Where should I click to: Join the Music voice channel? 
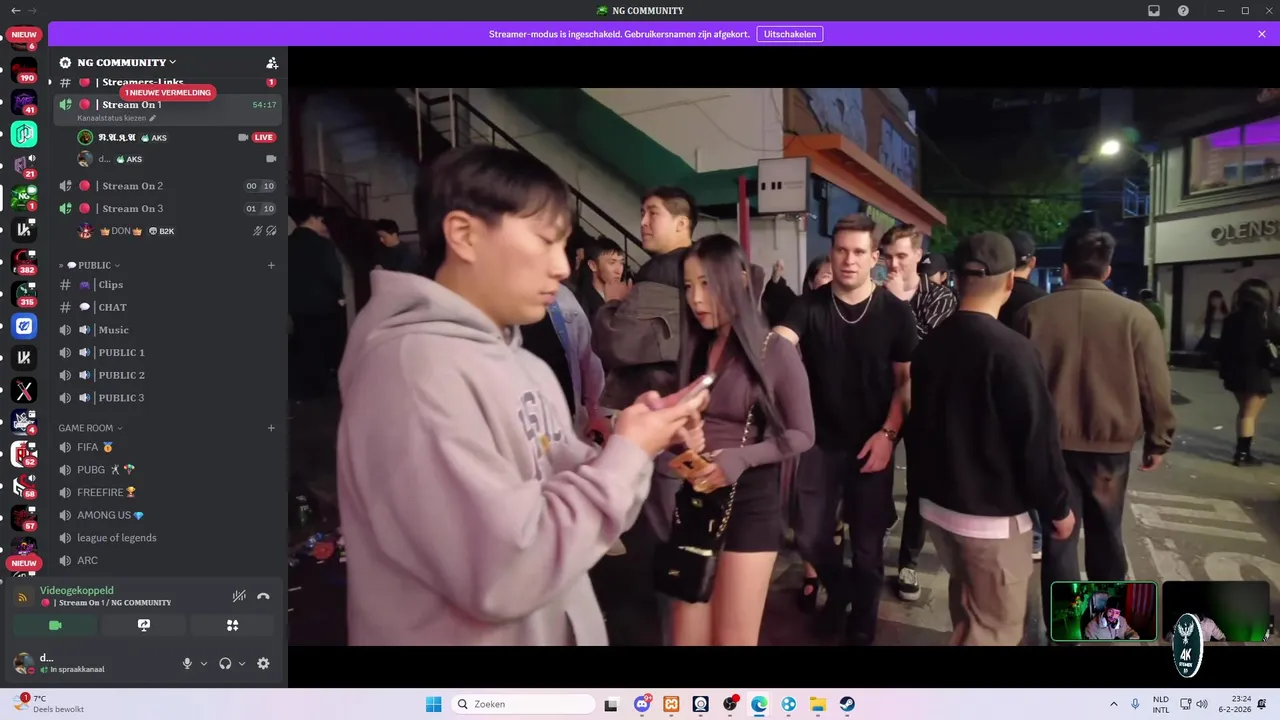click(167, 330)
